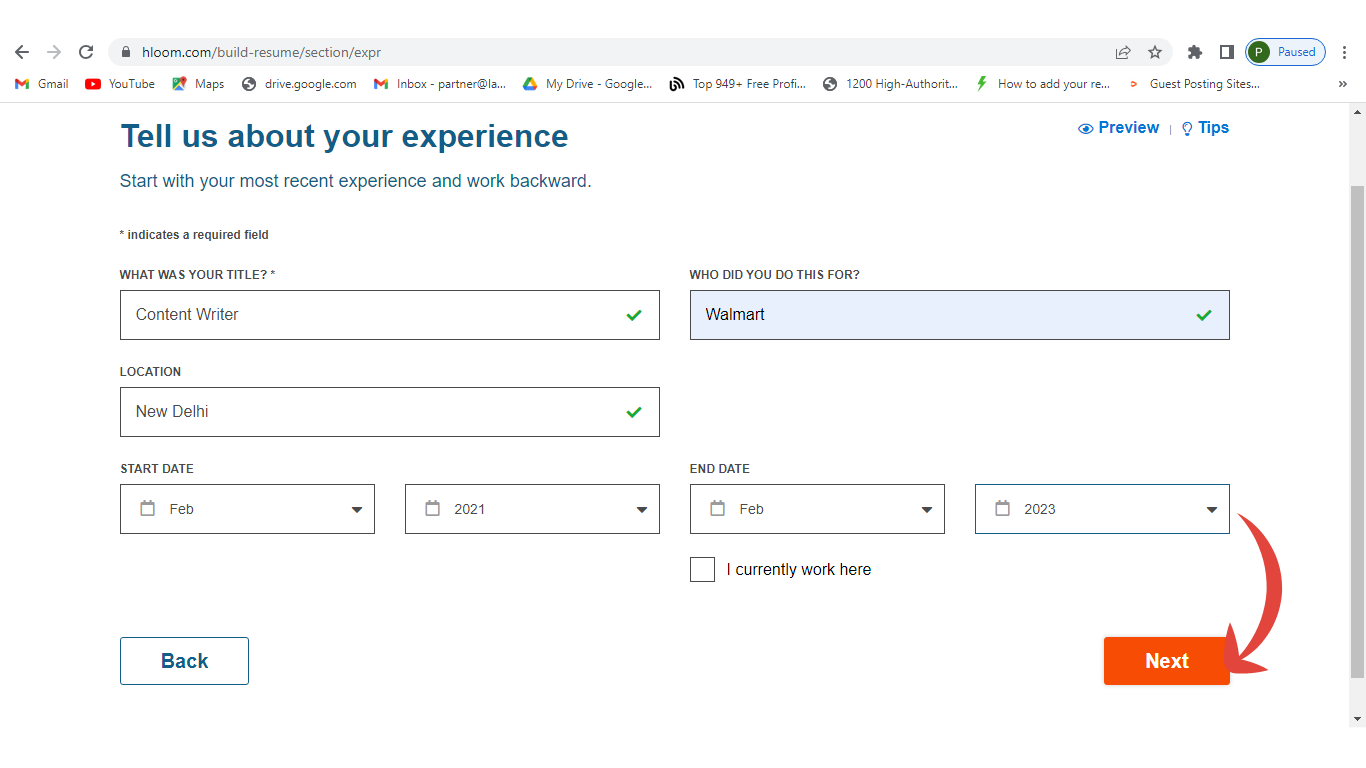Click the share page icon
This screenshot has height=768, width=1366.
pyautogui.click(x=1123, y=52)
